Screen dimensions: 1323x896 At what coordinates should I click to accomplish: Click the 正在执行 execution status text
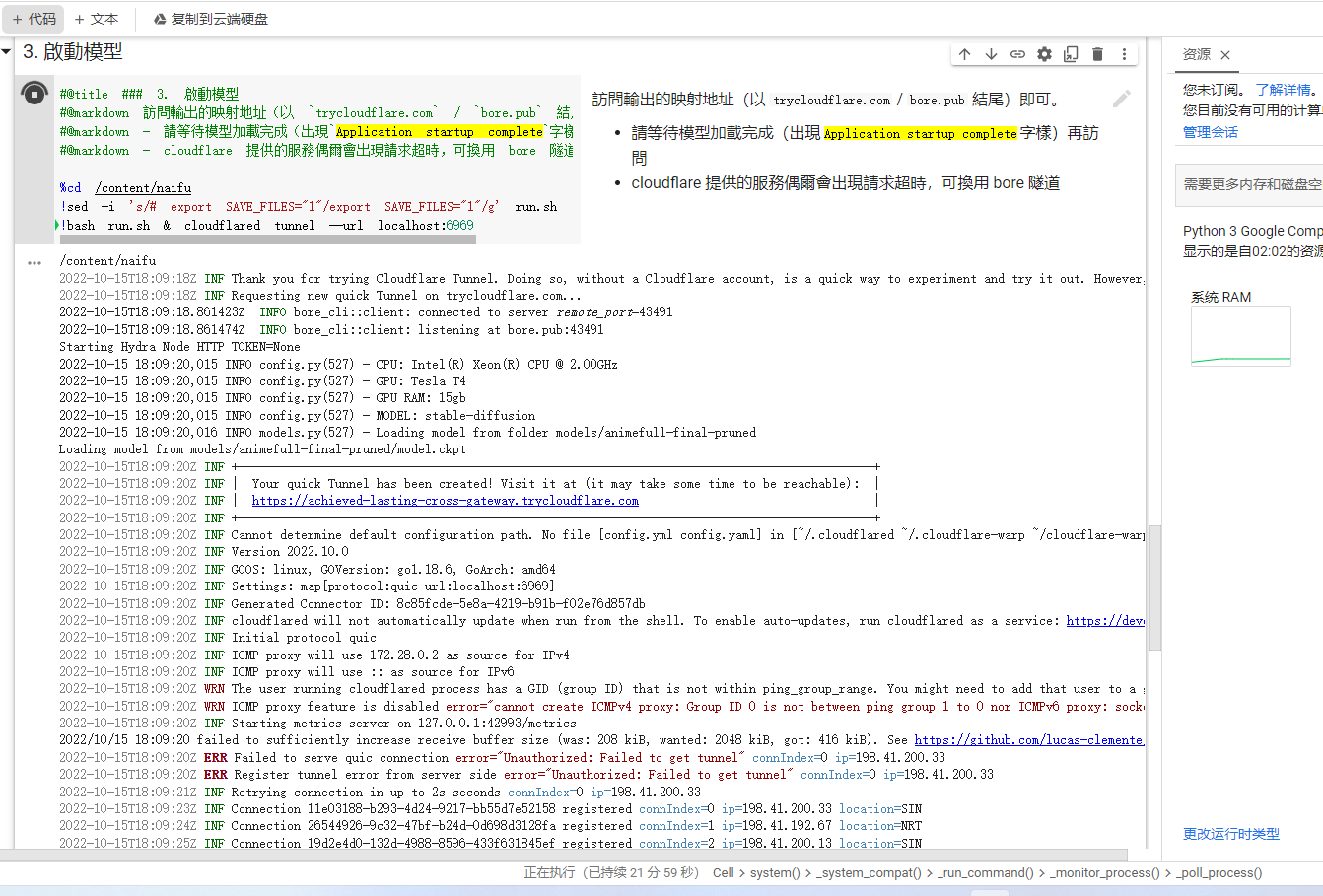coord(611,873)
